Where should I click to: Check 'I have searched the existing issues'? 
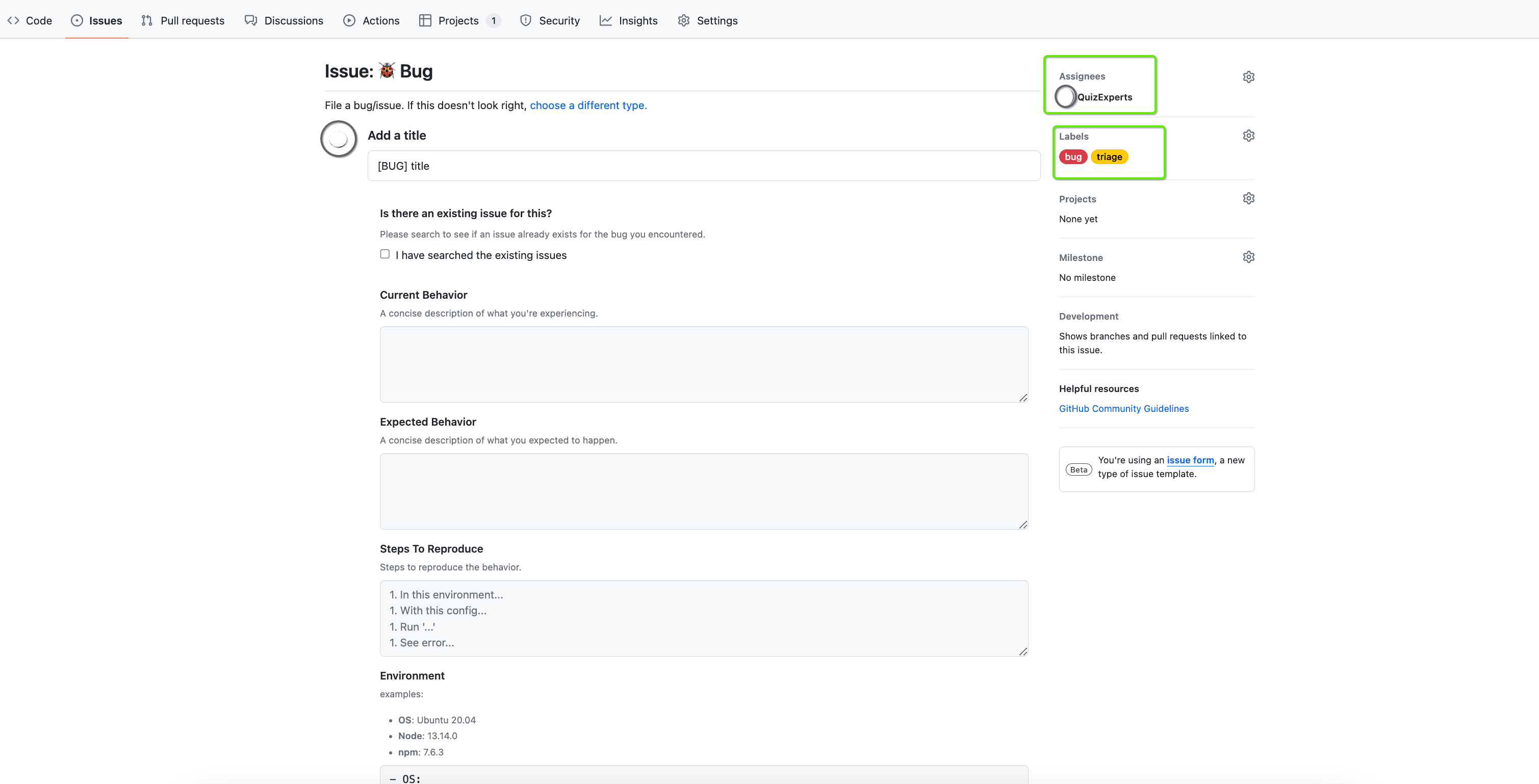(384, 254)
